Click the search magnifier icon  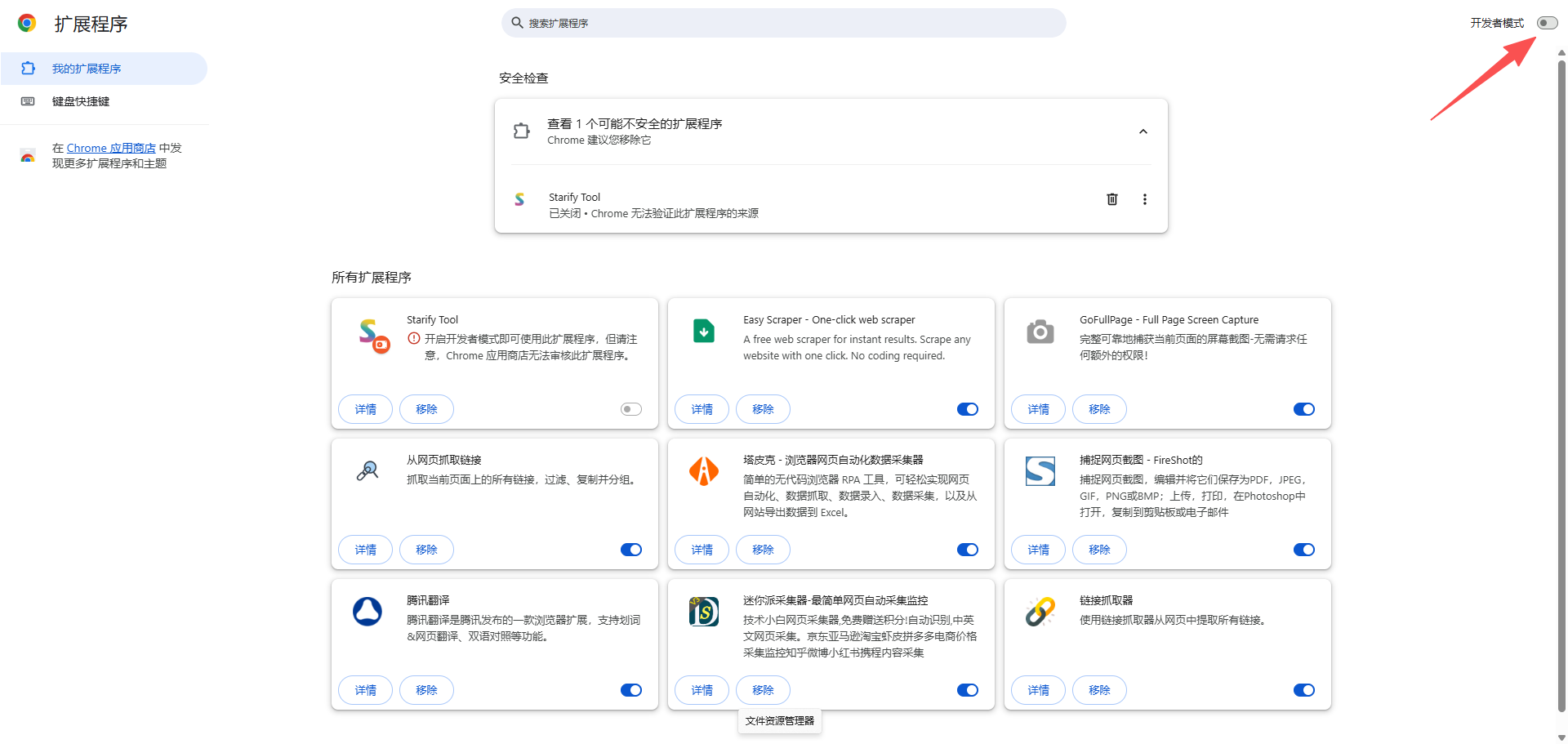click(x=517, y=22)
